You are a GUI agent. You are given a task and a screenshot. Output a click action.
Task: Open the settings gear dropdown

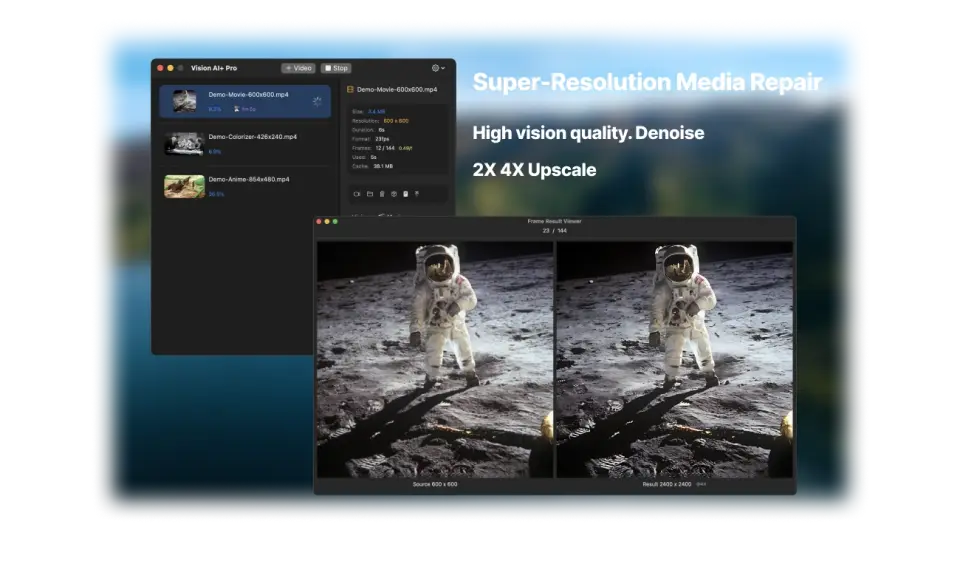click(438, 68)
